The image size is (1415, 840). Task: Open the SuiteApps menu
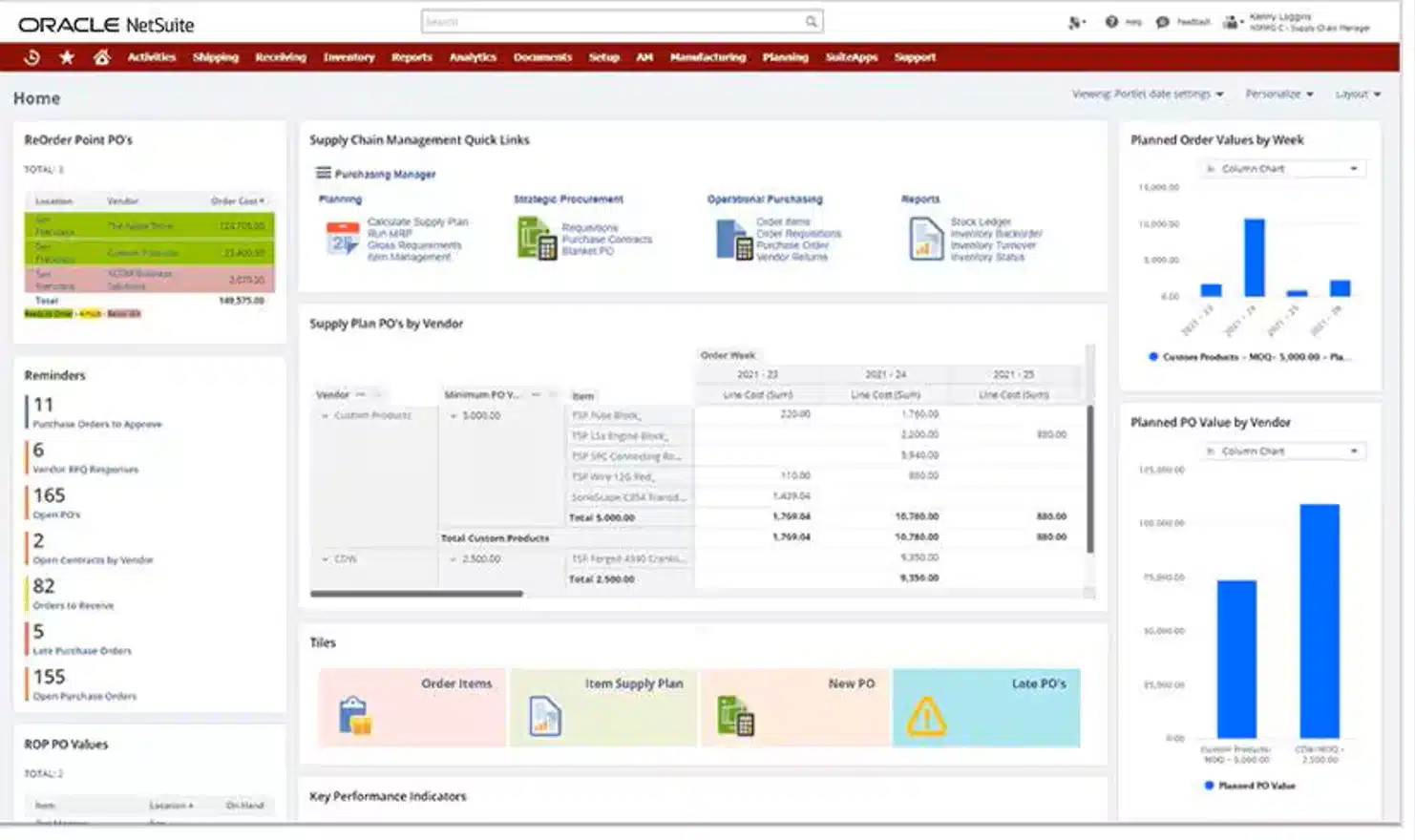click(x=852, y=57)
